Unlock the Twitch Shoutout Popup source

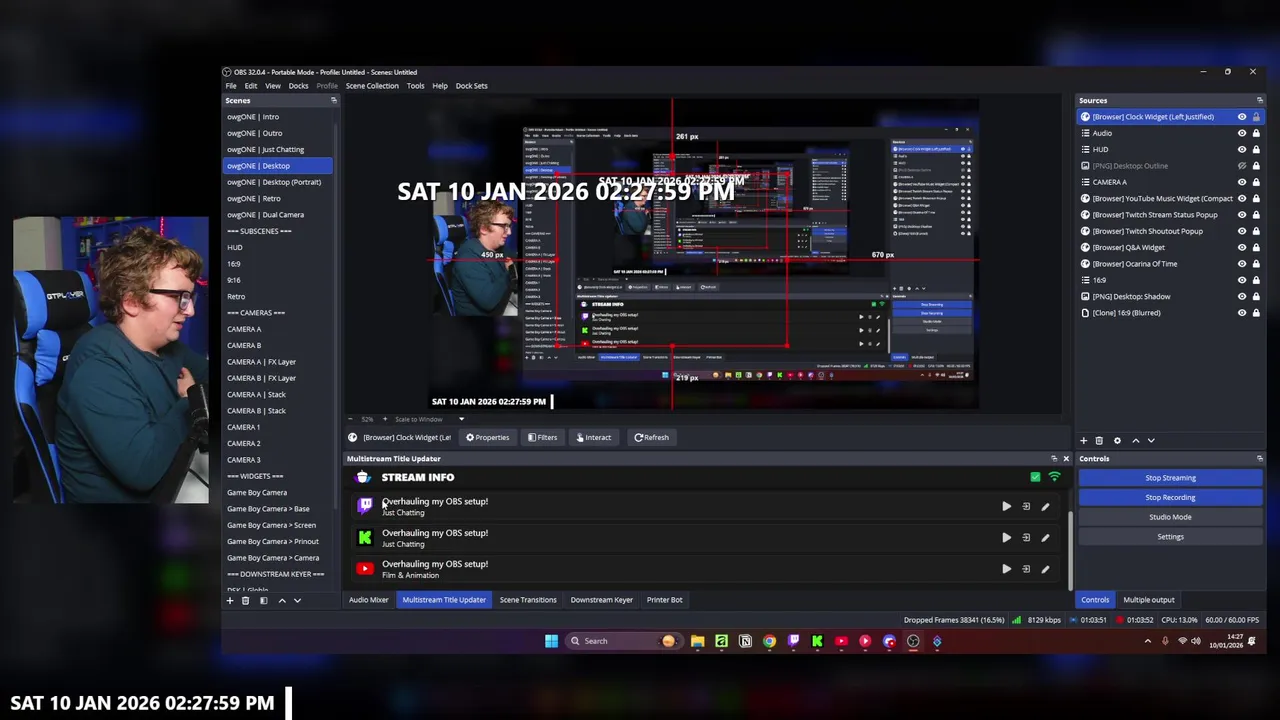[x=1256, y=231]
